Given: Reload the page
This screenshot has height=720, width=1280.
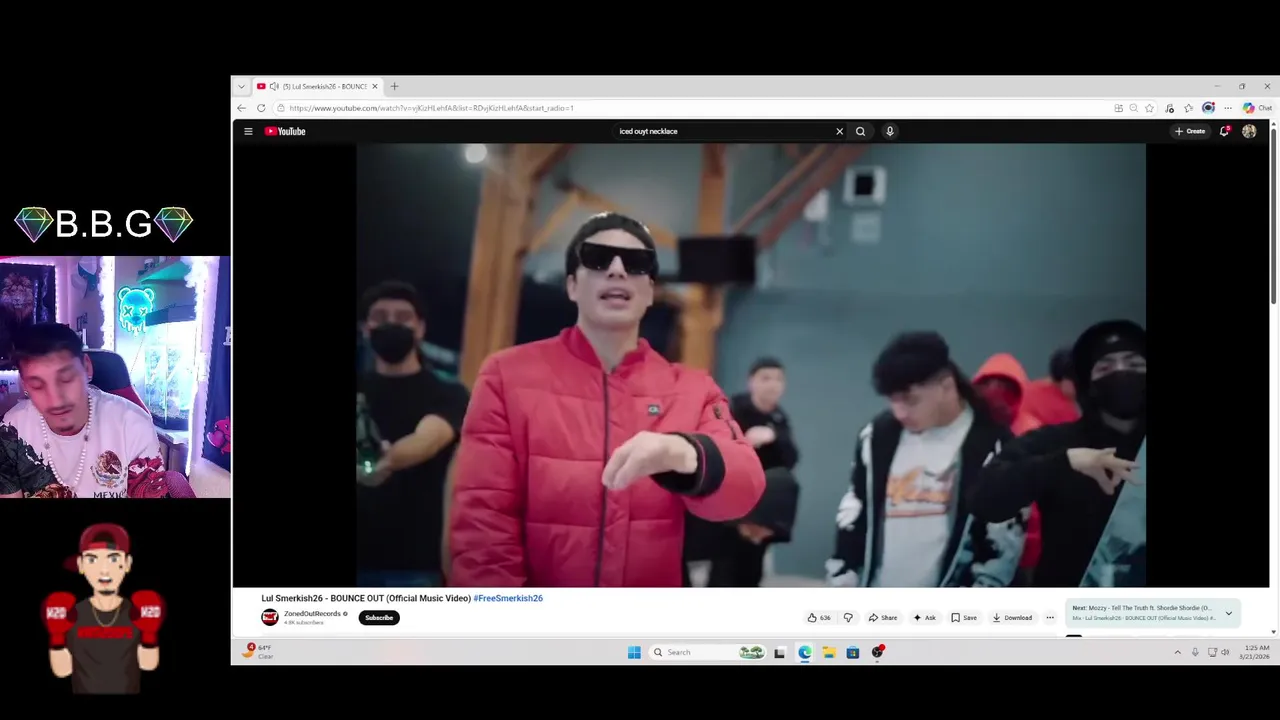Looking at the screenshot, I should (261, 108).
